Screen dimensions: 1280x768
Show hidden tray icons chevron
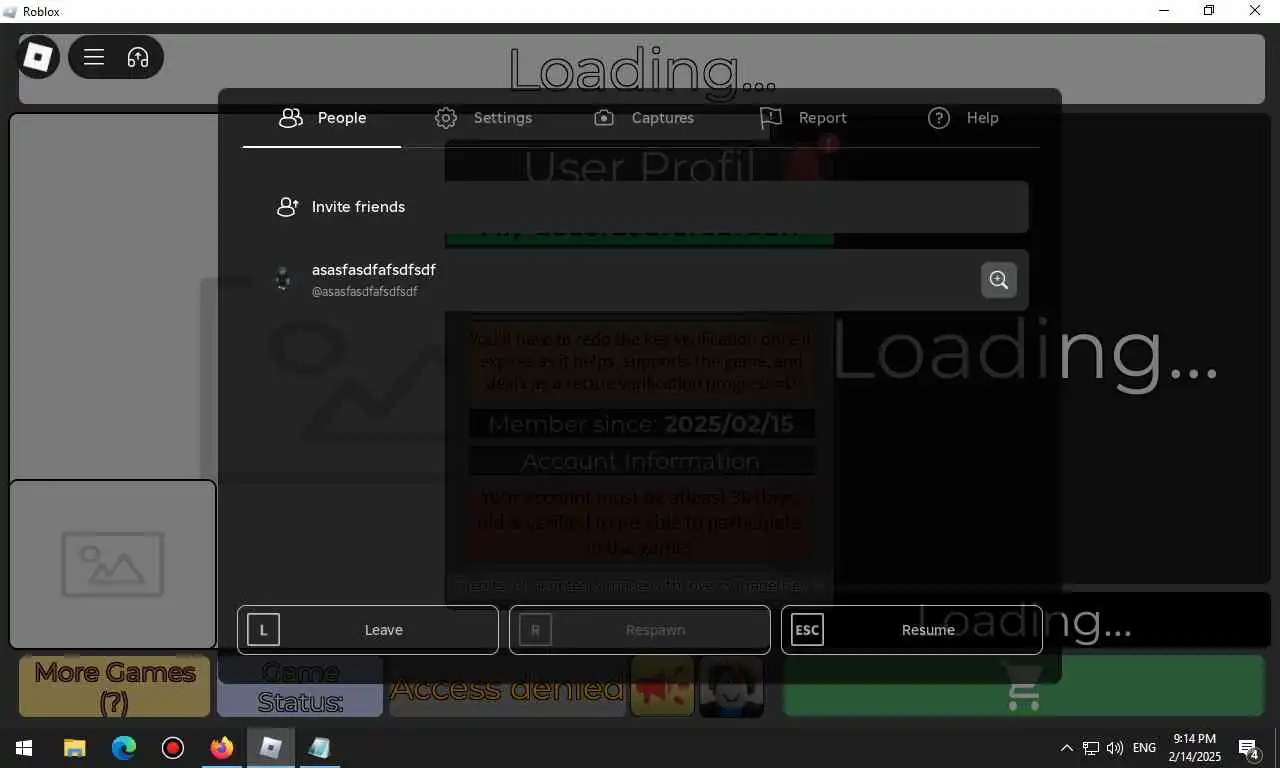[1066, 748]
